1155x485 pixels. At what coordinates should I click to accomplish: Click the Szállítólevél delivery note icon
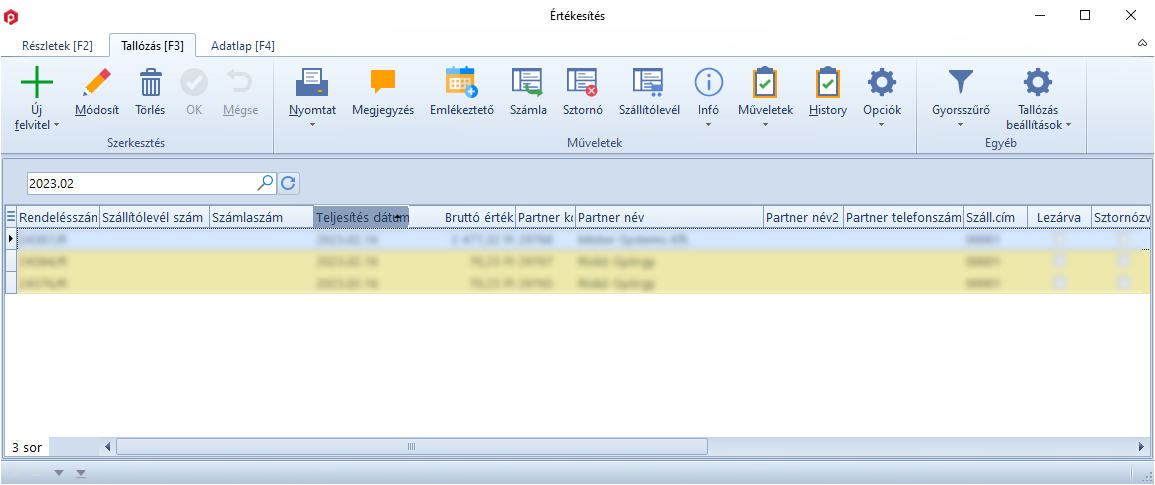(648, 83)
